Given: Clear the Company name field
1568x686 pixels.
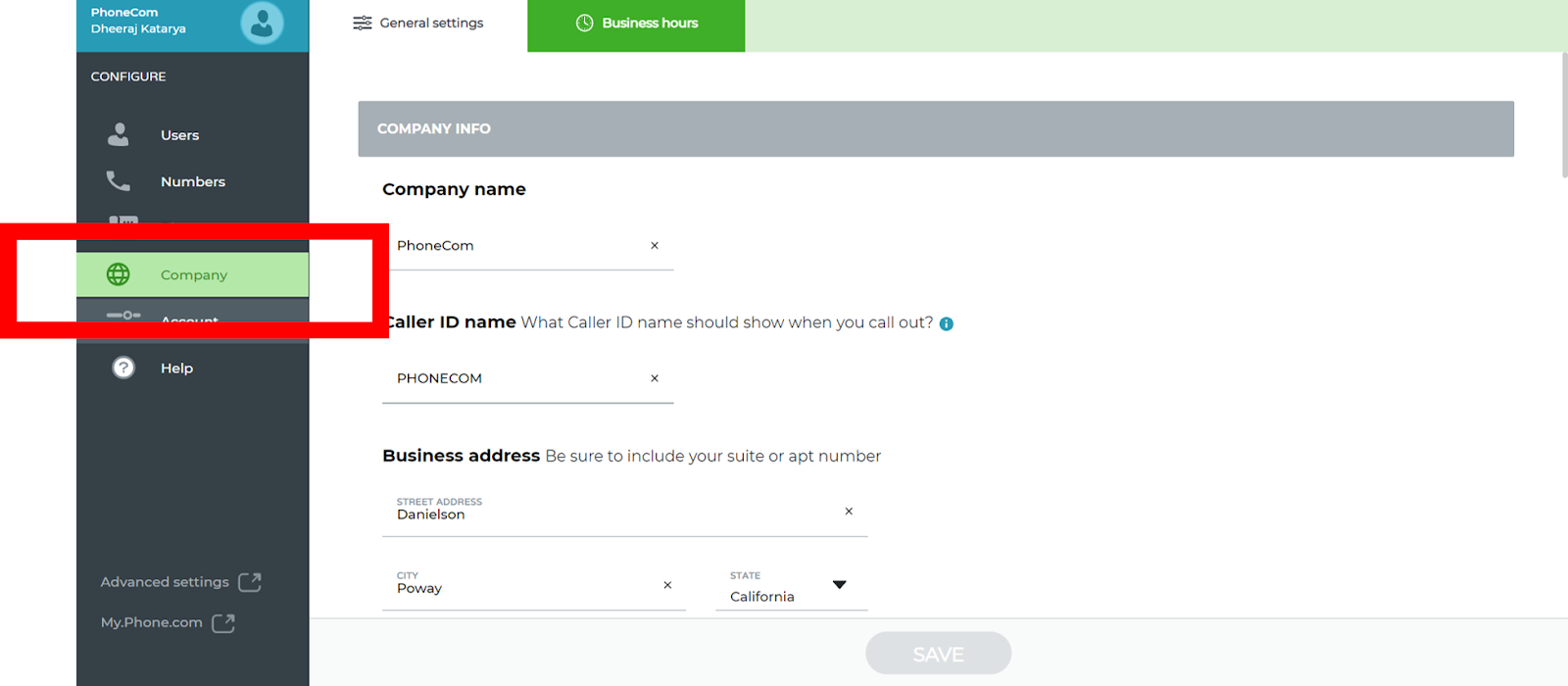Looking at the screenshot, I should point(655,245).
